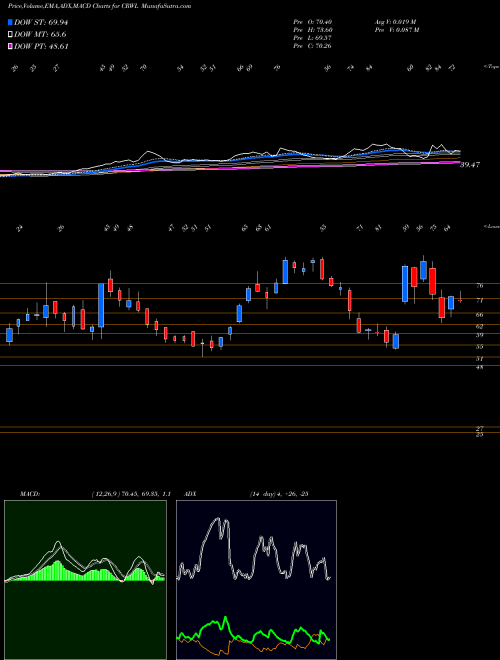Screen dimensions: 500x660
Task: Click the 'Pre H: 73.60' high value
Action: pos(312,30)
